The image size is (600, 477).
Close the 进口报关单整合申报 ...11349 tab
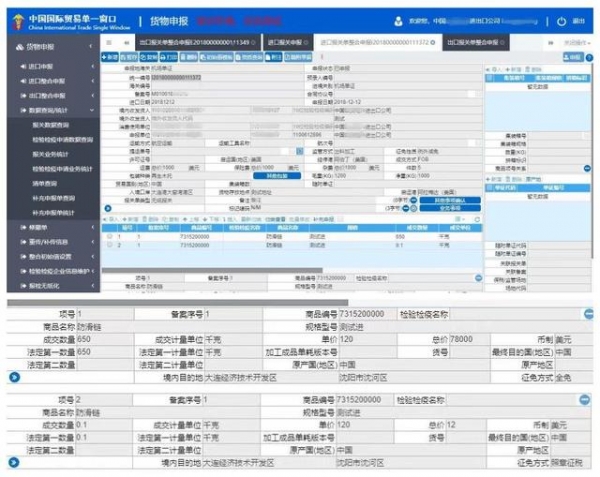click(x=260, y=43)
